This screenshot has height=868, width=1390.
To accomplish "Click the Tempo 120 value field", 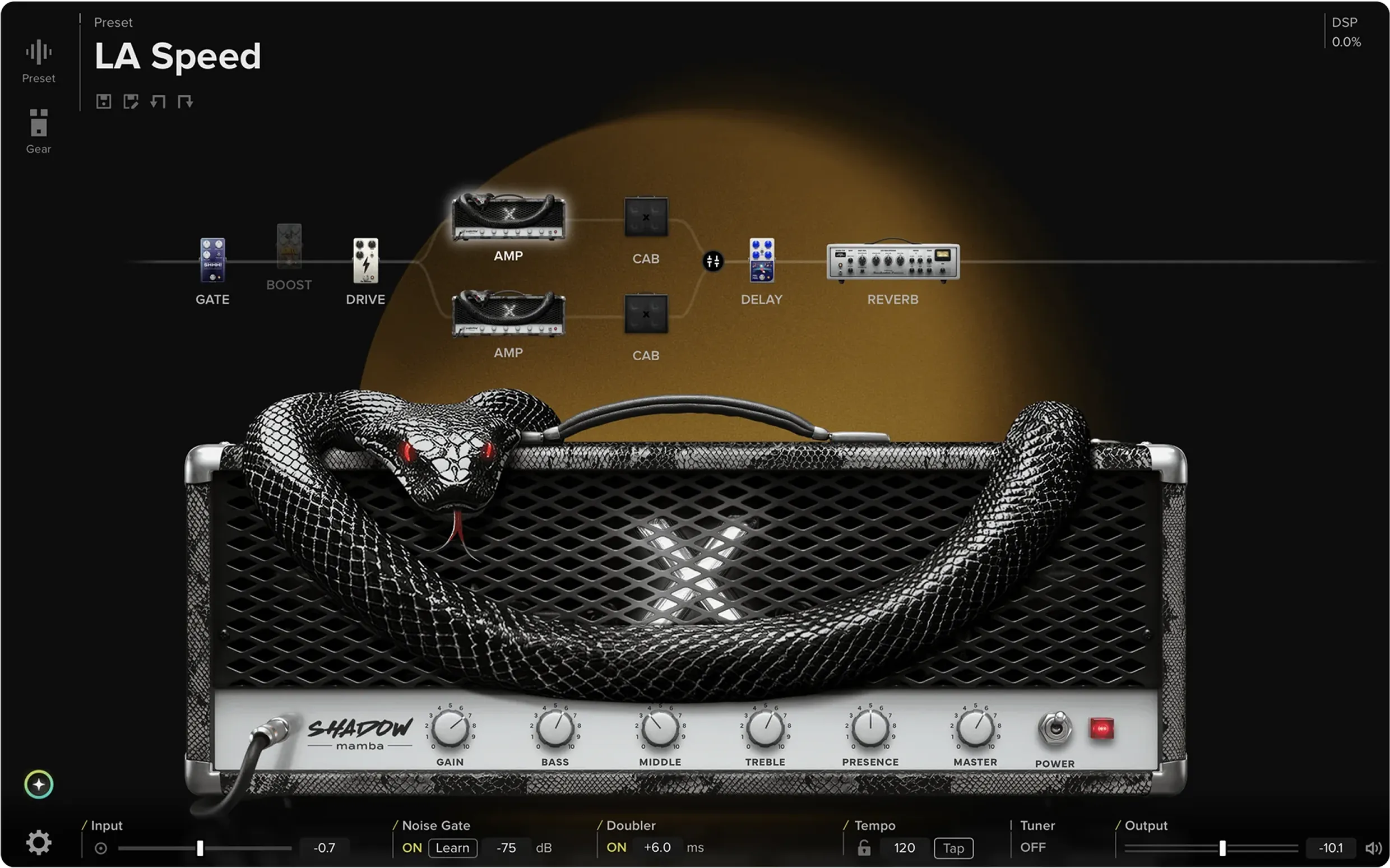I will pos(903,848).
